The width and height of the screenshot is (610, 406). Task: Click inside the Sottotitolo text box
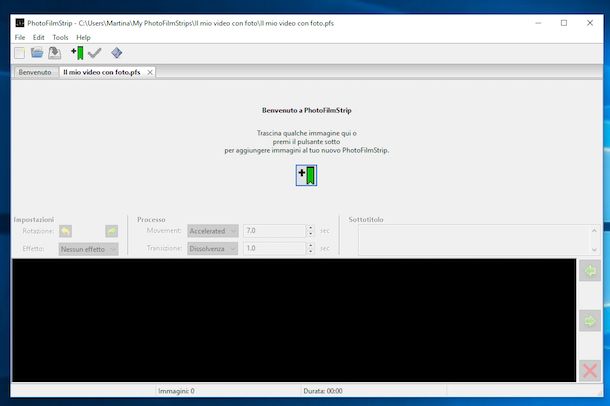click(475, 240)
